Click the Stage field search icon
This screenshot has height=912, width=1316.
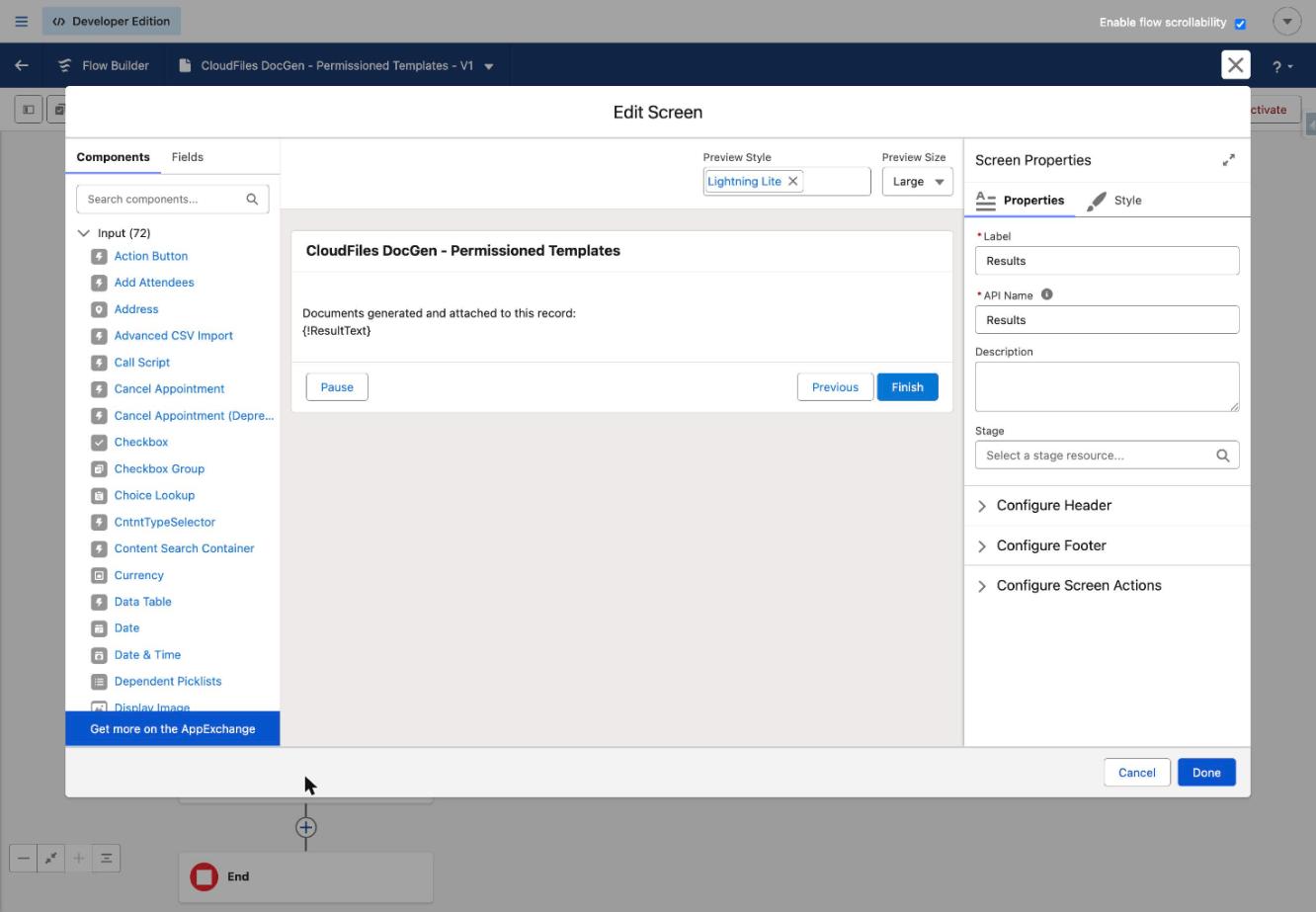1222,456
